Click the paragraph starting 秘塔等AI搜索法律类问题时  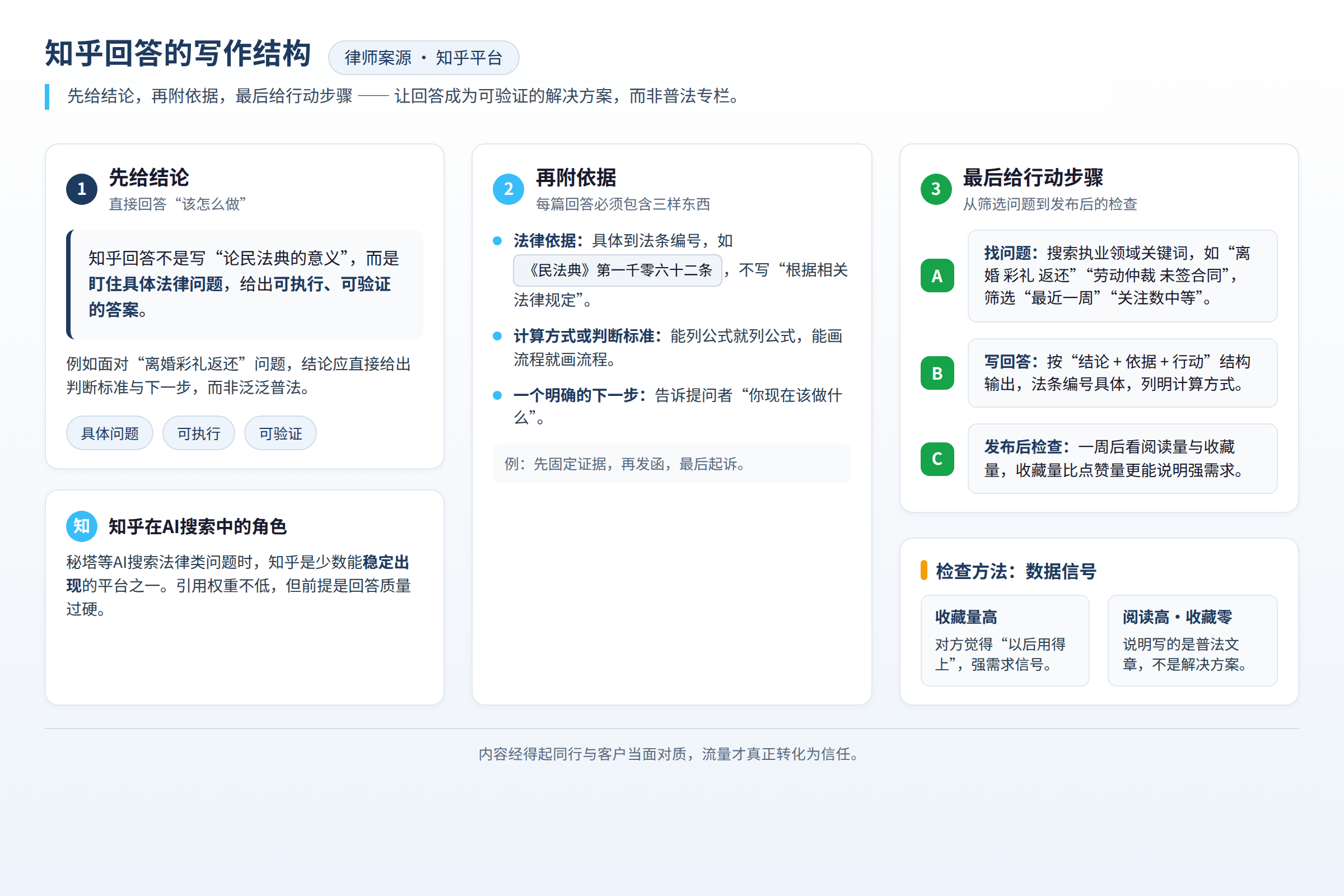239,586
